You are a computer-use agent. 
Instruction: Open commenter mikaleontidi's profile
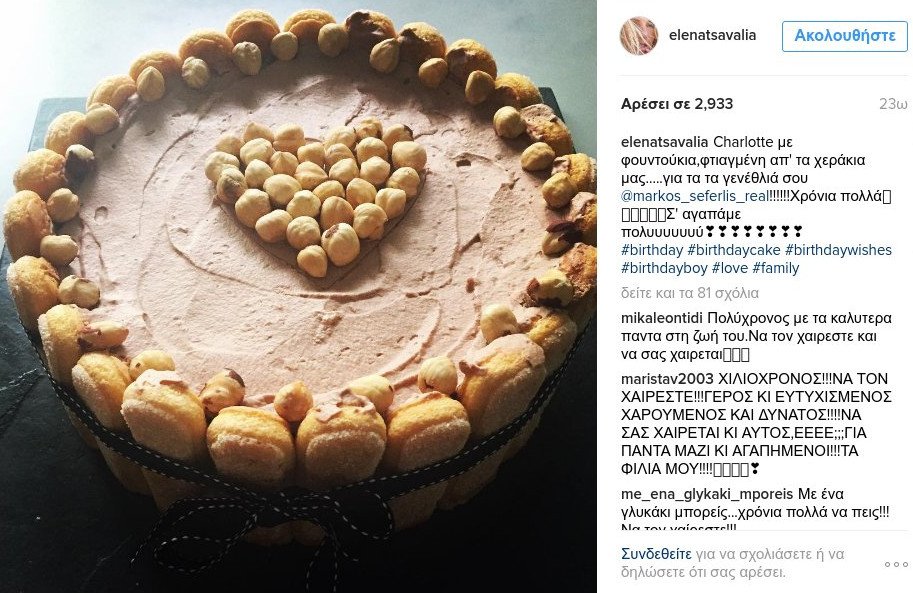pos(662,318)
